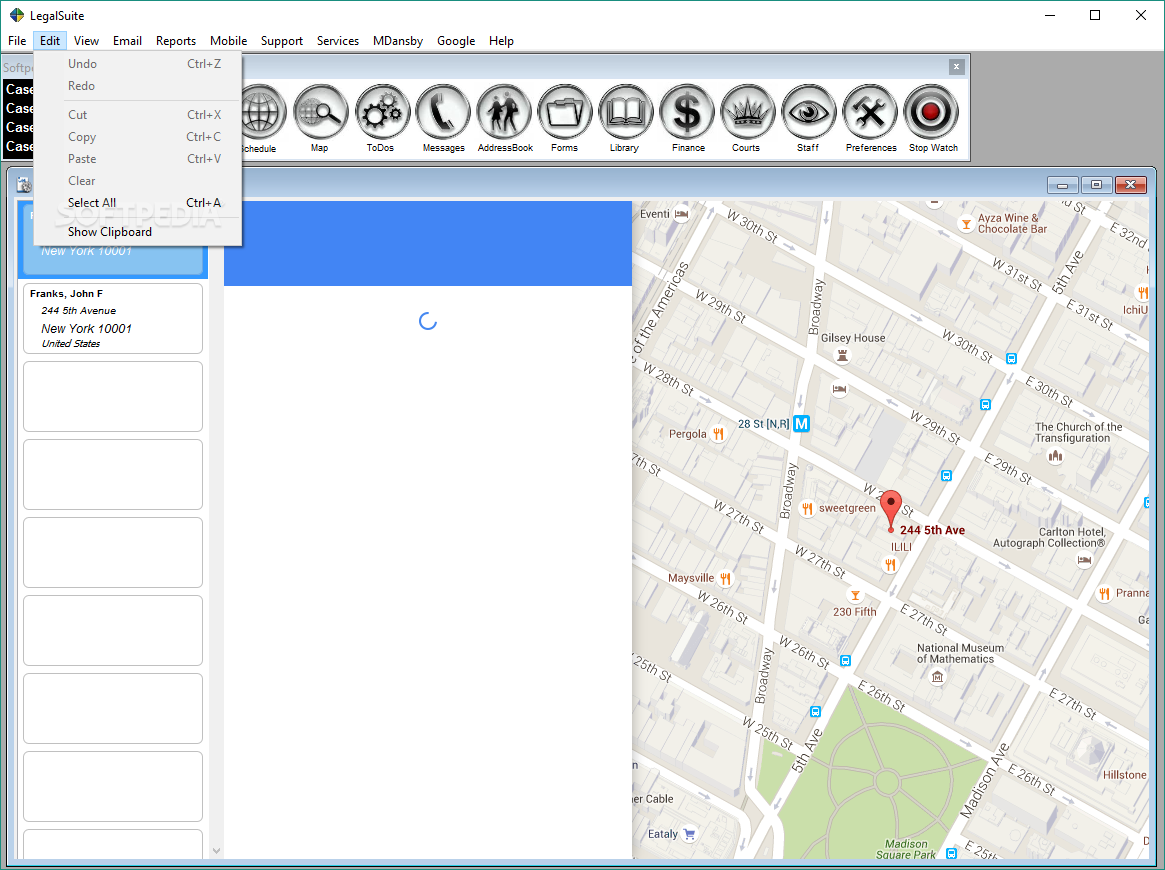The width and height of the screenshot is (1165, 870).
Task: Click the Eataly shopping cart icon
Action: point(689,834)
